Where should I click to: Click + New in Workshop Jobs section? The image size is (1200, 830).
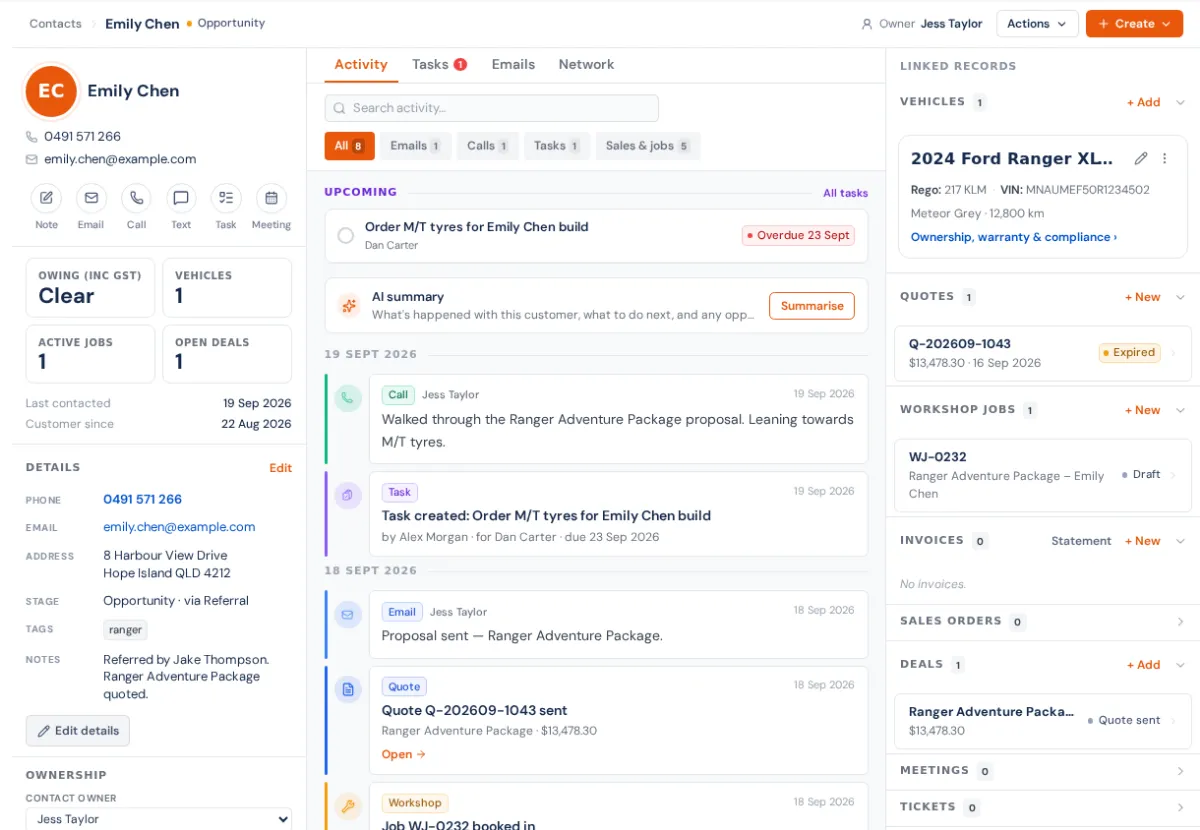(x=1142, y=410)
